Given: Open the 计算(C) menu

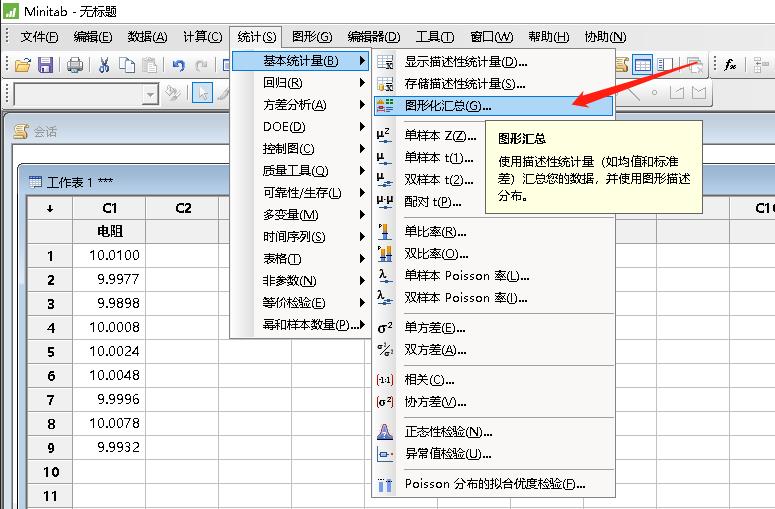Looking at the screenshot, I should [x=203, y=37].
